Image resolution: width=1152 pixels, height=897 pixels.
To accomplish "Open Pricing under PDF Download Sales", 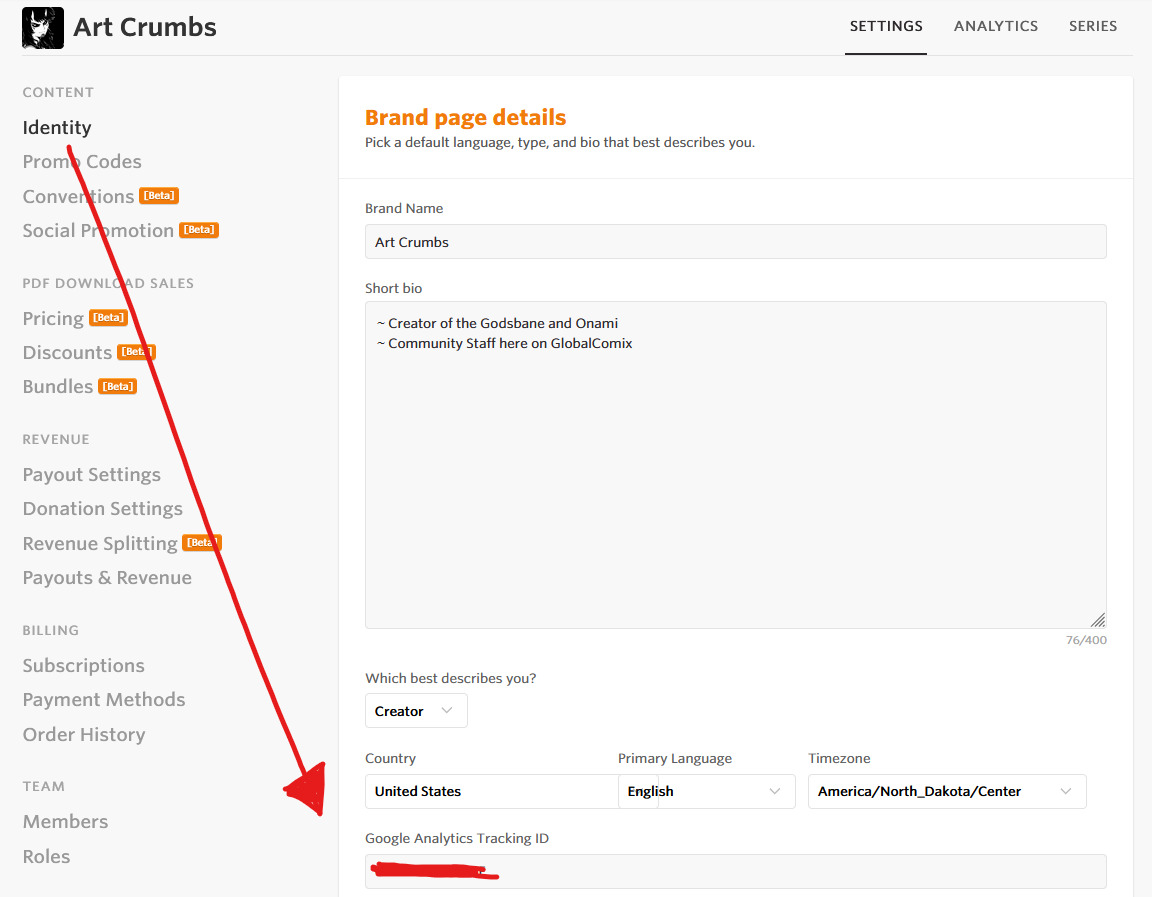I will (x=53, y=318).
